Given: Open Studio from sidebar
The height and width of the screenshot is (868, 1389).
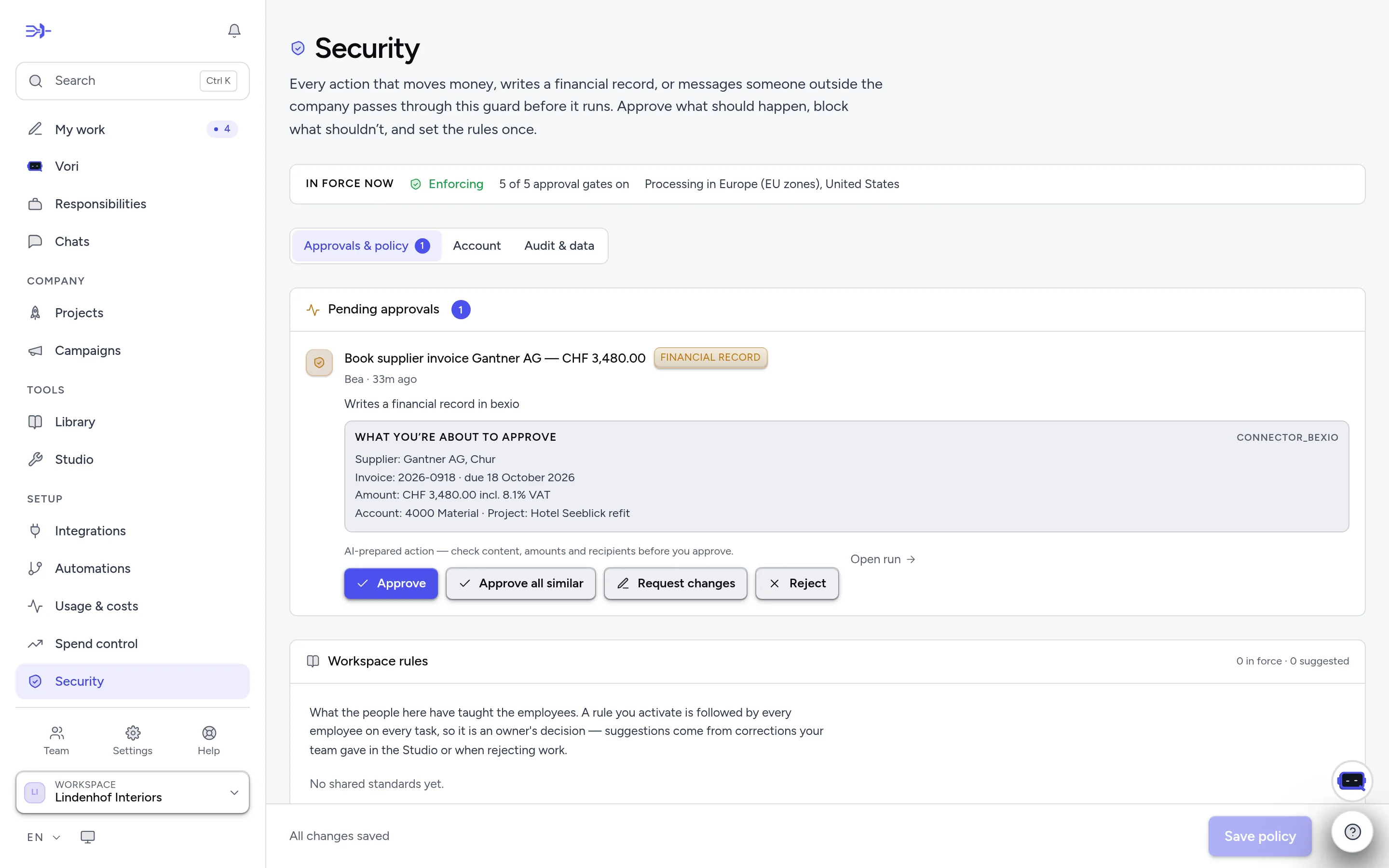Looking at the screenshot, I should 133,459.
